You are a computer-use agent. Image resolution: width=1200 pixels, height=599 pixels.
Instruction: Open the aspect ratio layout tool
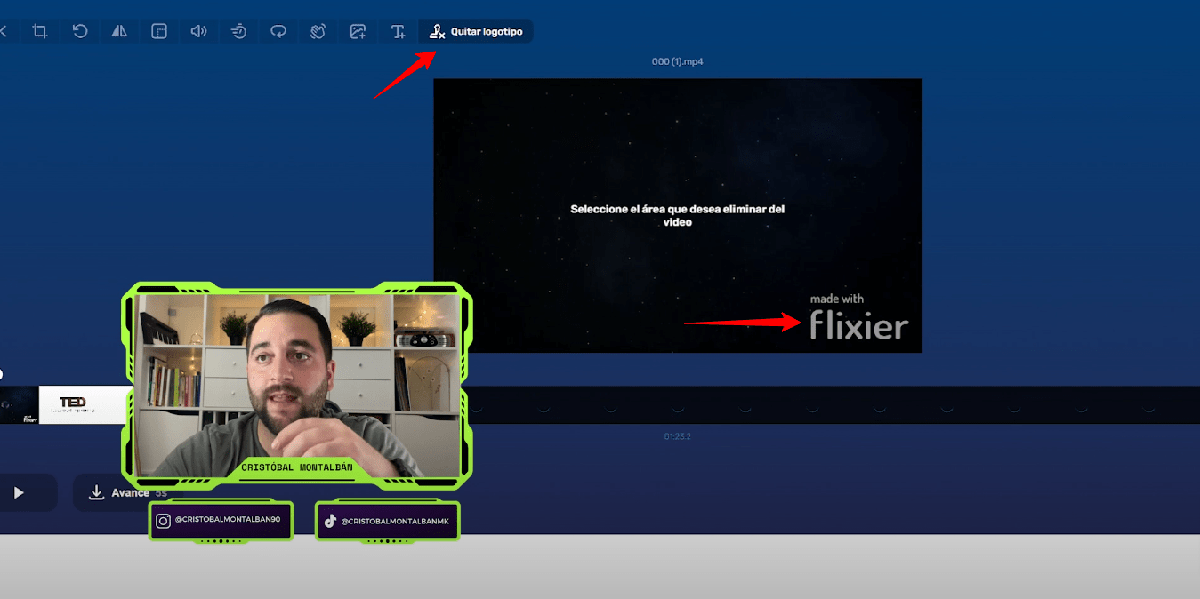159,32
